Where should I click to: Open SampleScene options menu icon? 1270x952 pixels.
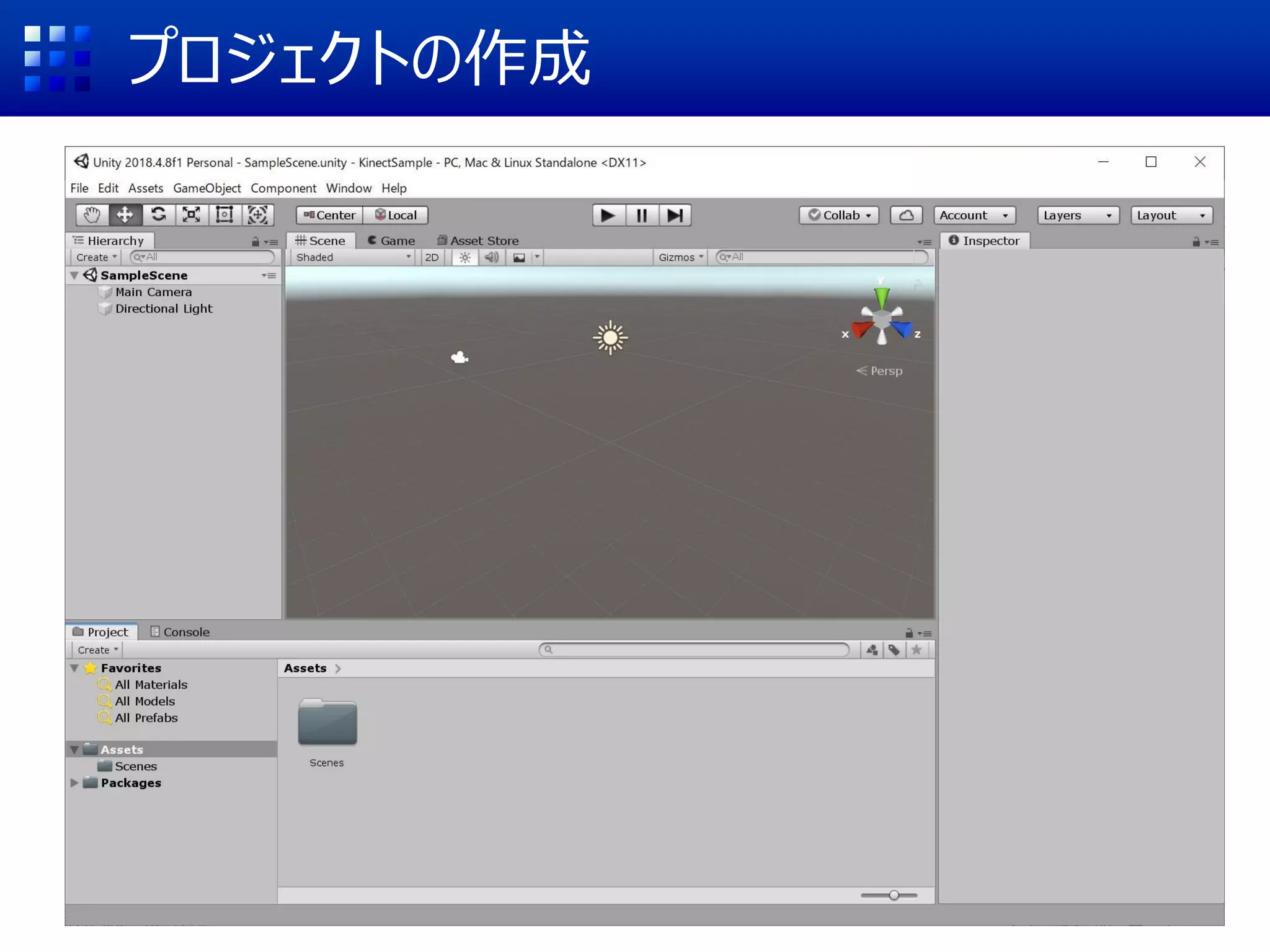269,275
